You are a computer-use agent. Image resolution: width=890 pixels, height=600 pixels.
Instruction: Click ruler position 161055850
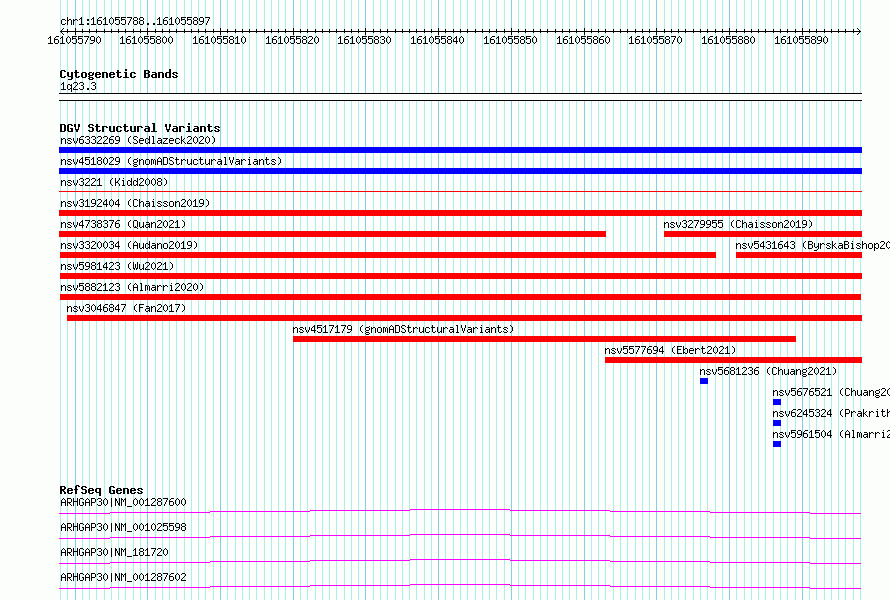coord(510,40)
